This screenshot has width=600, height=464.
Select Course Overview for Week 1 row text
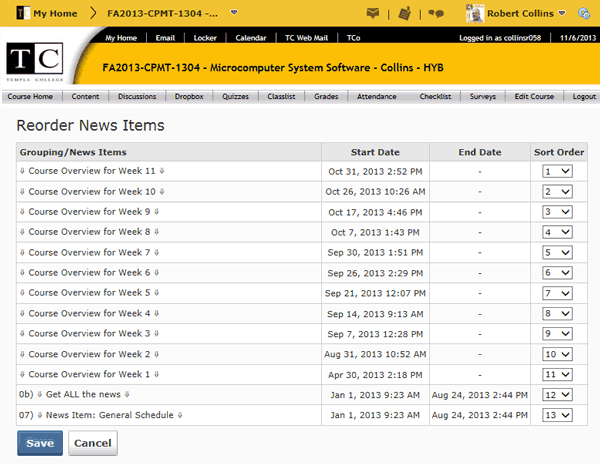89,374
